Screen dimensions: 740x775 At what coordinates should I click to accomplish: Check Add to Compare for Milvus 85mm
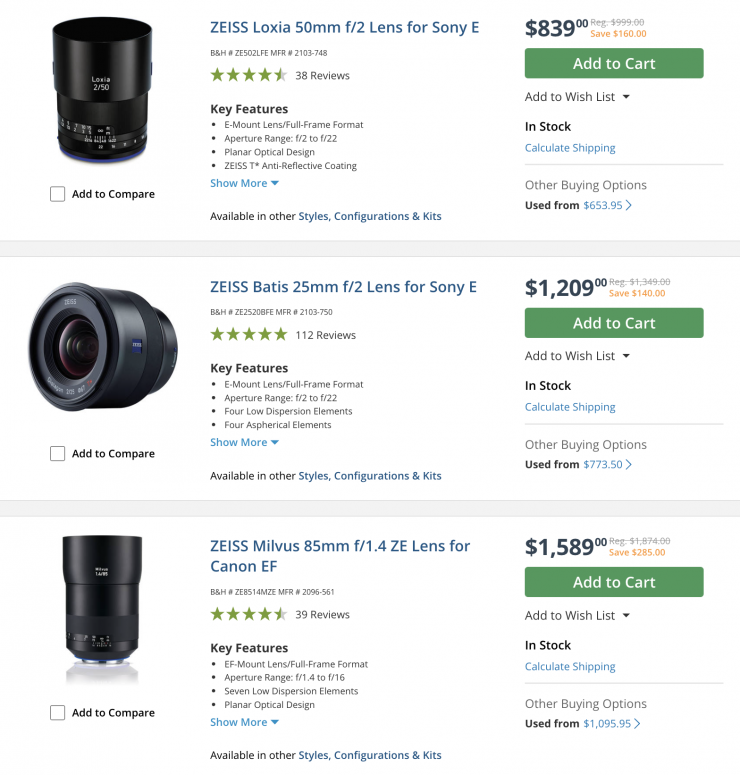click(x=58, y=713)
